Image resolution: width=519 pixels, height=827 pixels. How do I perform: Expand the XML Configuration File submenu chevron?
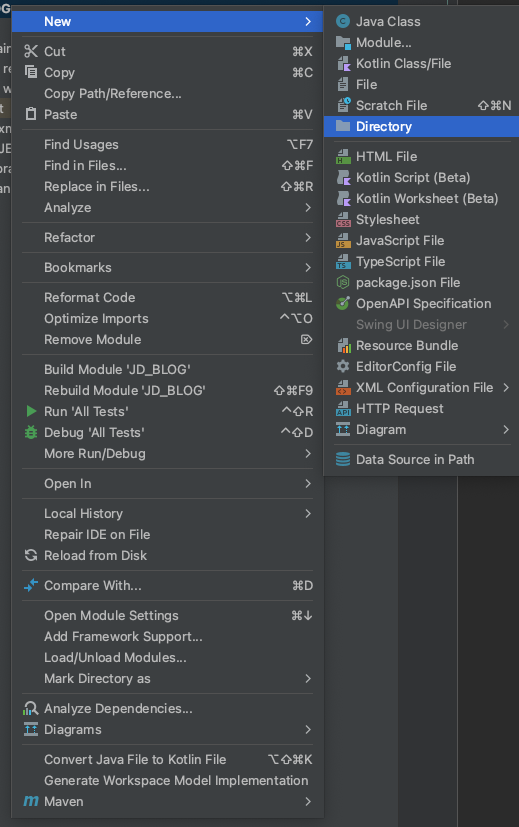click(506, 388)
